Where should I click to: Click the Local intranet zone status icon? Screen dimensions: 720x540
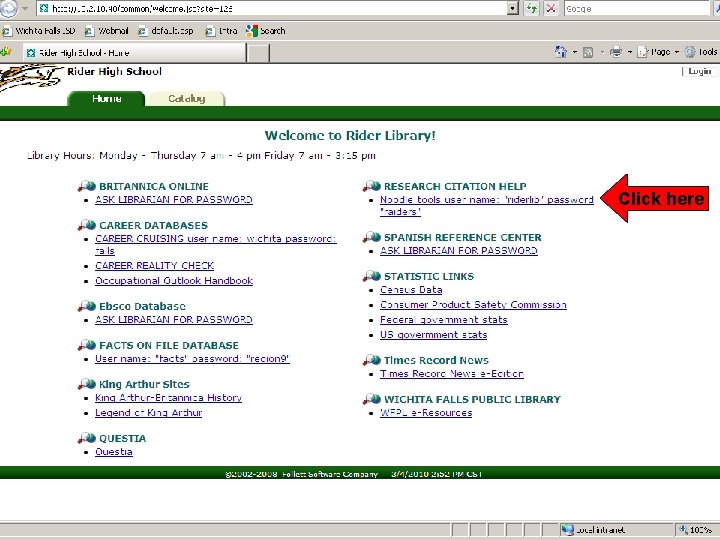[x=568, y=529]
